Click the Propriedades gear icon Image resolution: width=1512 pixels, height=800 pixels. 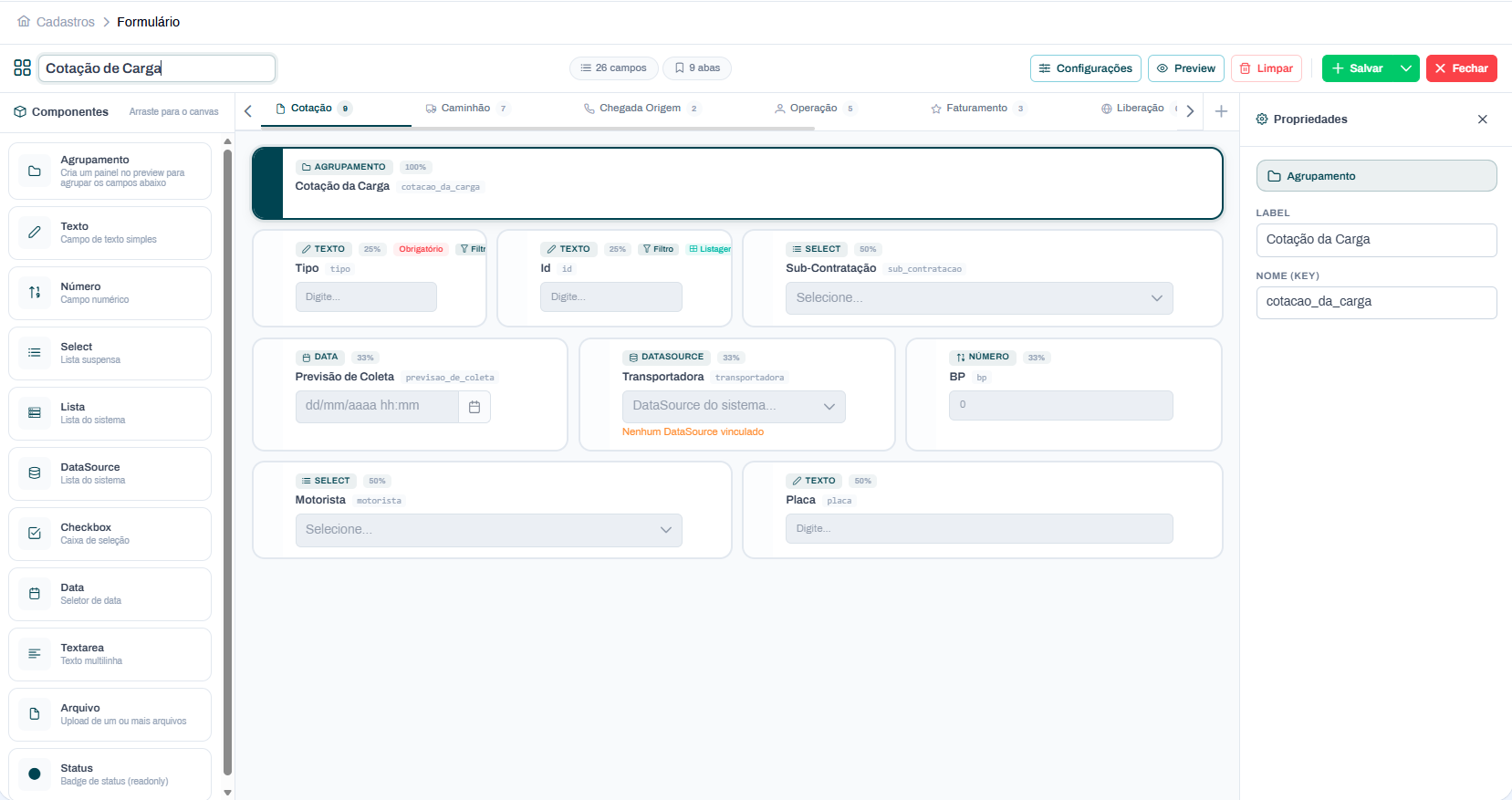(1262, 119)
